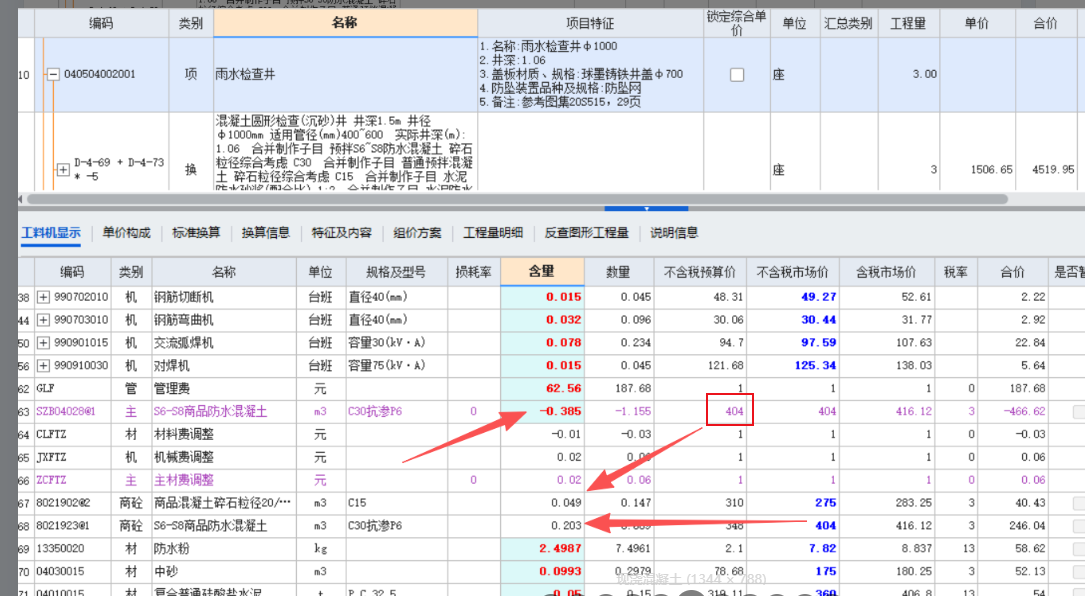The height and width of the screenshot is (596, 1085).
Task: Select the 含量 cell showing -0.385
Action: pyautogui.click(x=542, y=411)
